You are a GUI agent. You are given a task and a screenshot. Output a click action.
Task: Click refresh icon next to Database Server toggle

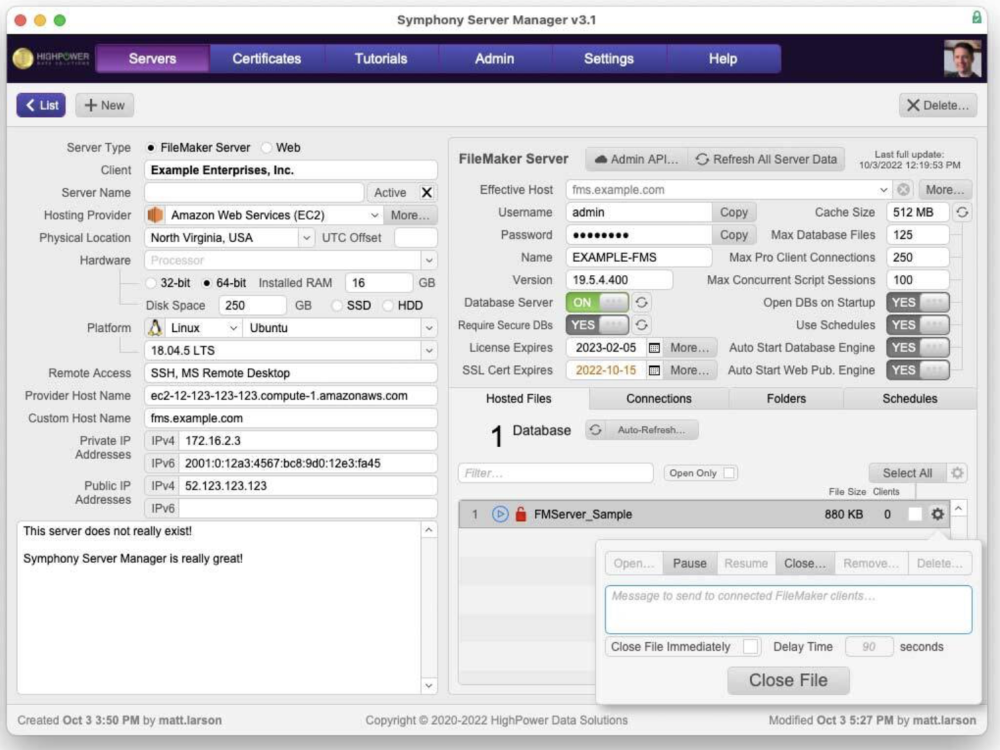click(642, 302)
